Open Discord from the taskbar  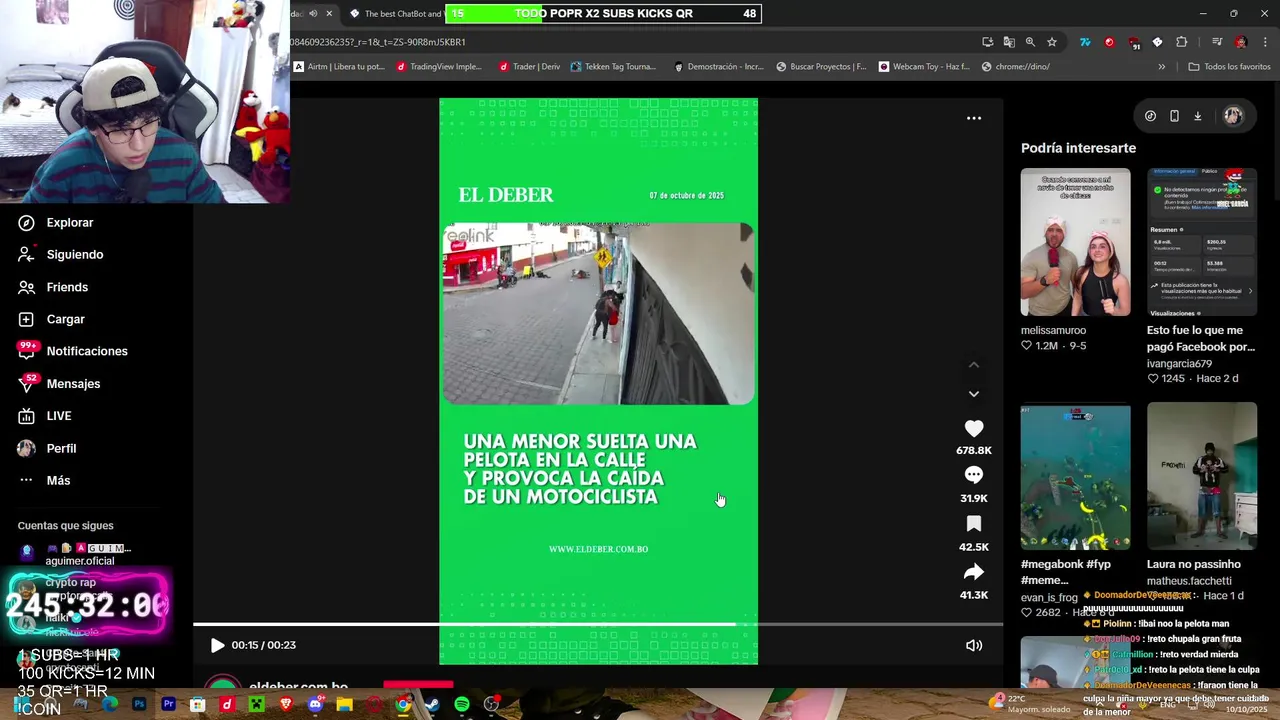[315, 704]
